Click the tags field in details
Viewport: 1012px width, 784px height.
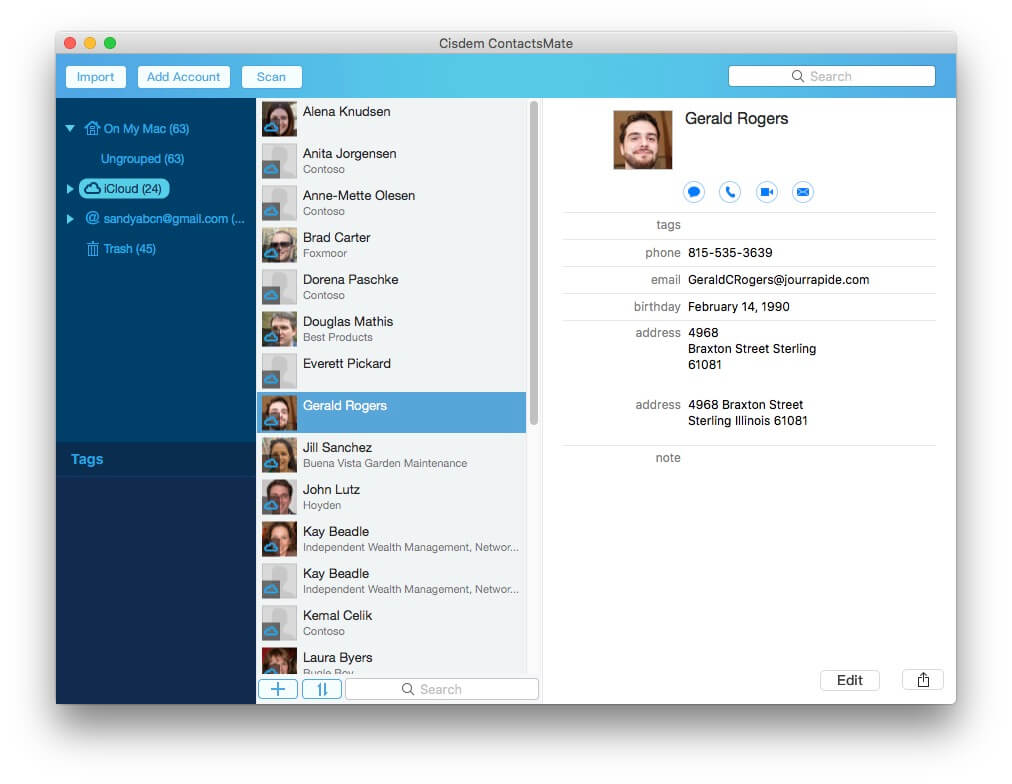[749, 225]
